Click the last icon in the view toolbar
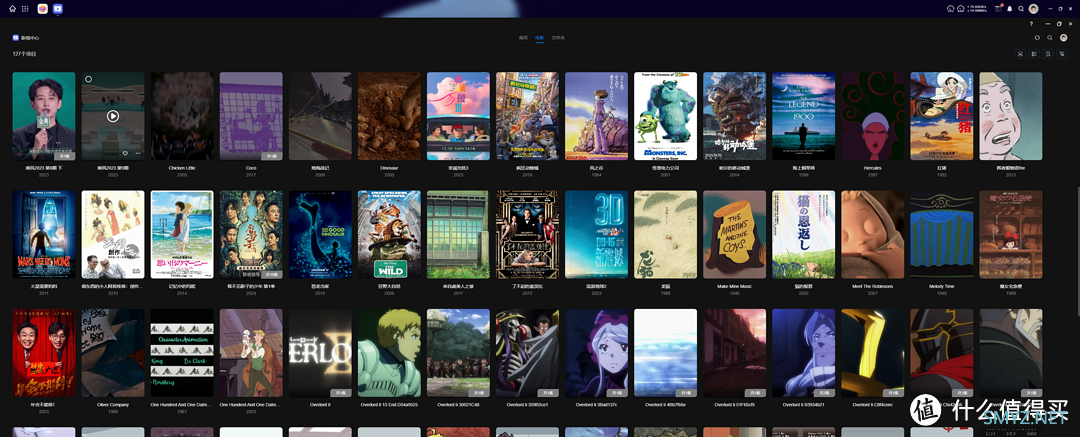Image resolution: width=1080 pixels, height=437 pixels. [x=1062, y=54]
